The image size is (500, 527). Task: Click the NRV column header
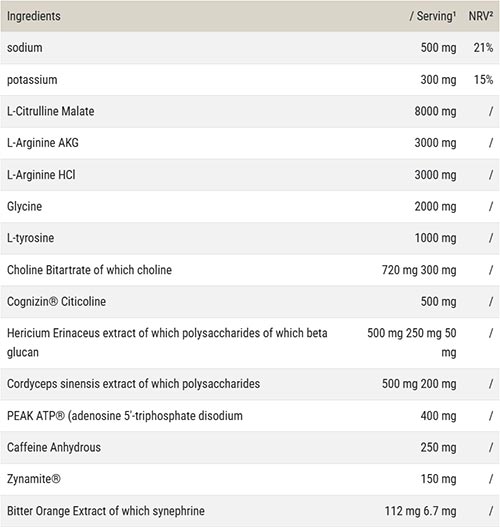coord(481,16)
